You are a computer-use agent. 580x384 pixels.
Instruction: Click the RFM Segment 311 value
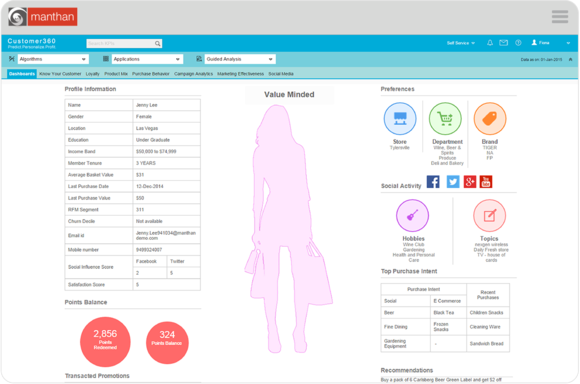pos(166,209)
